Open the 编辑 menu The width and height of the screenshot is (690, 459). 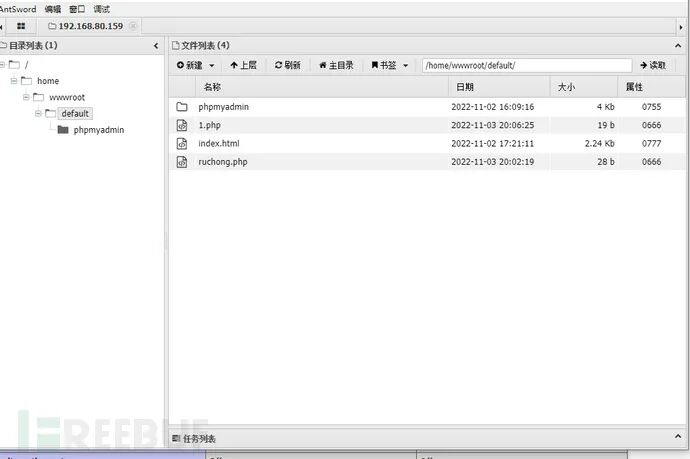coord(53,9)
